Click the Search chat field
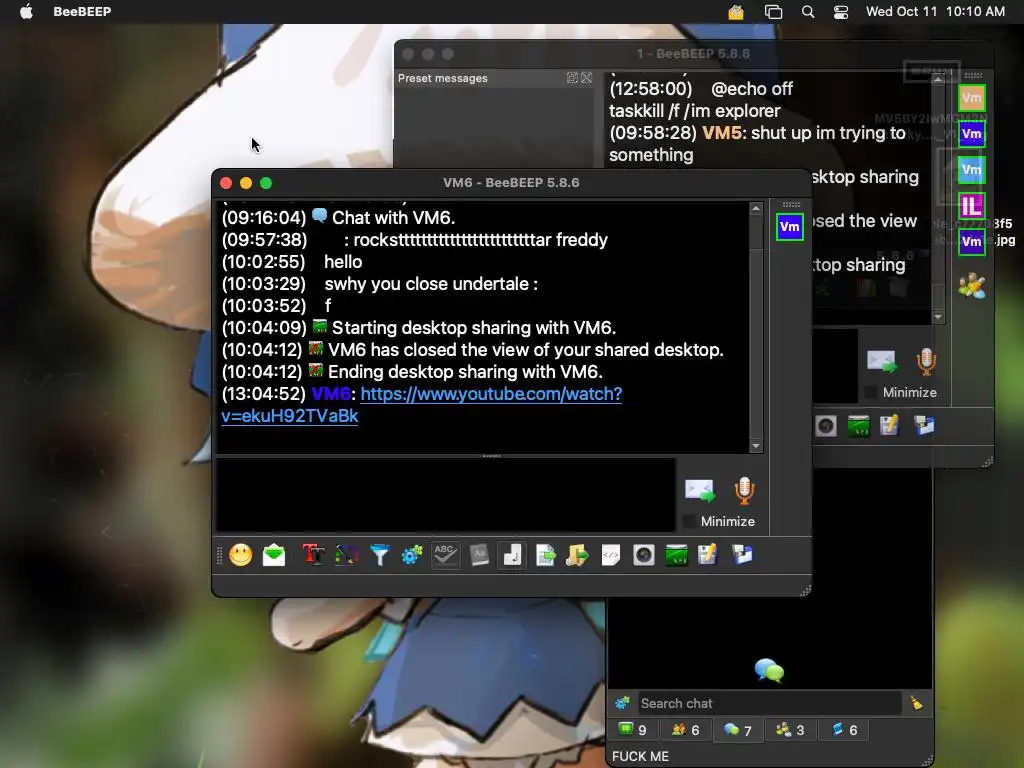The image size is (1024, 768). point(769,703)
